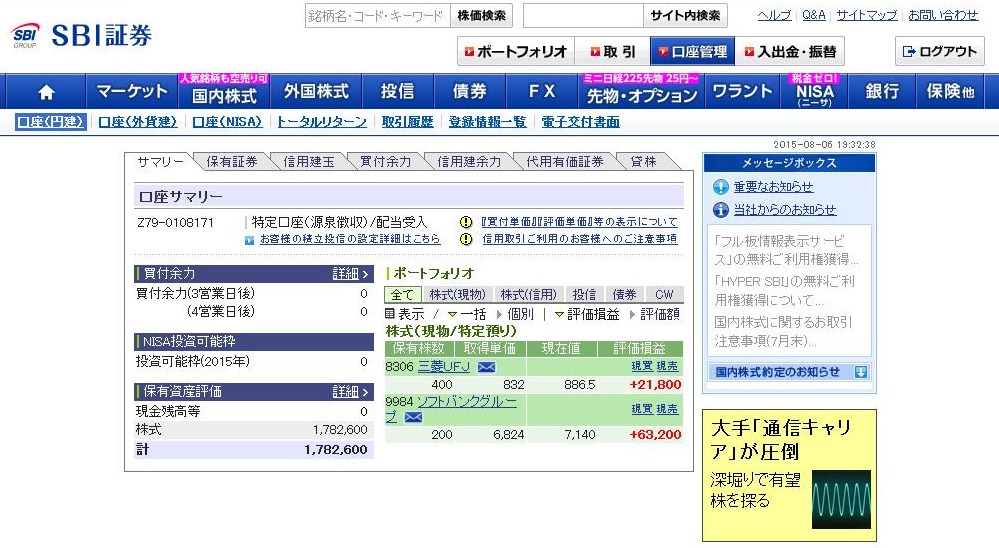Open 保有資産評価 詳細 link

coord(350,391)
